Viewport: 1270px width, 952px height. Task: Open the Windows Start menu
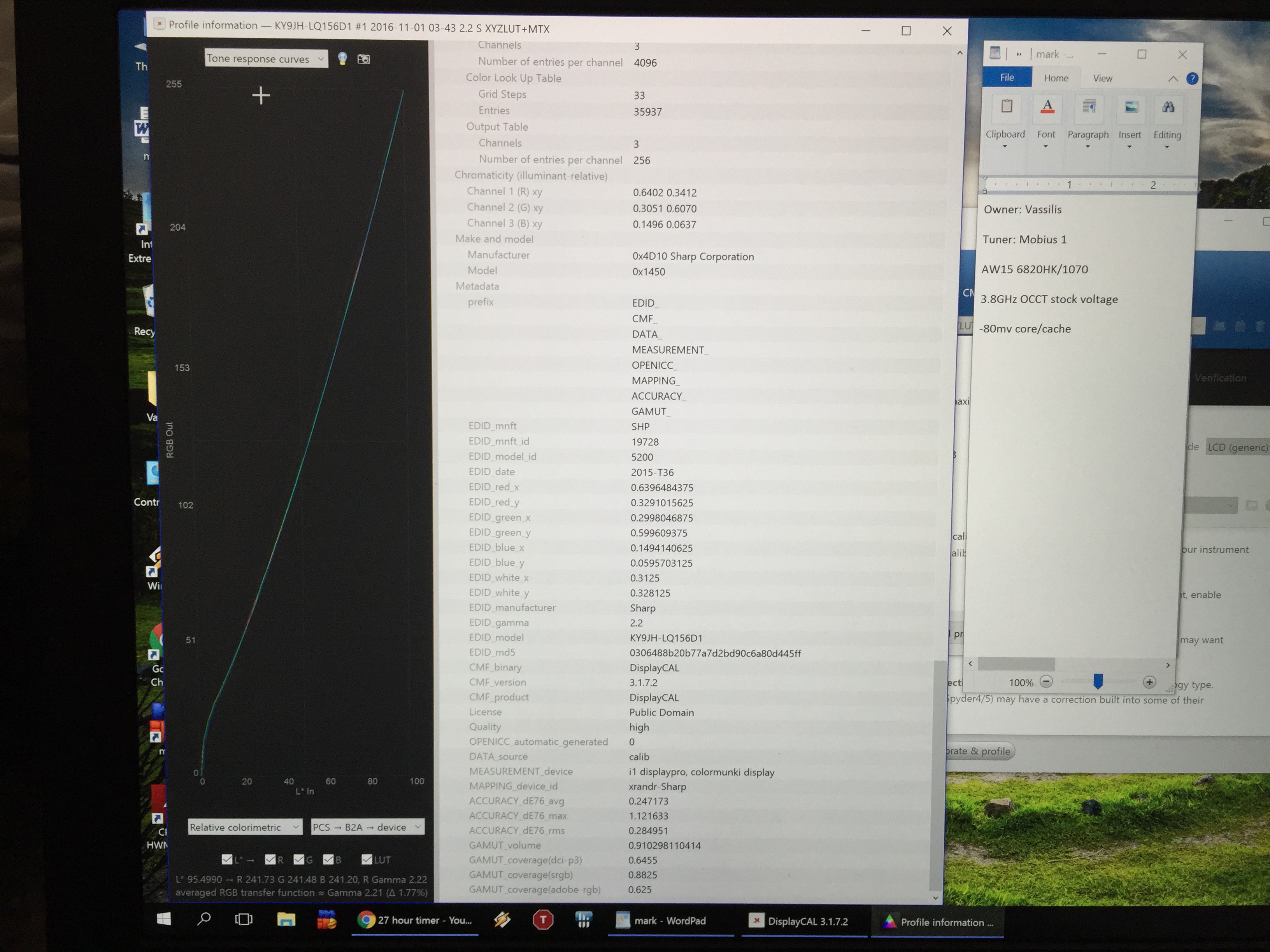point(164,919)
